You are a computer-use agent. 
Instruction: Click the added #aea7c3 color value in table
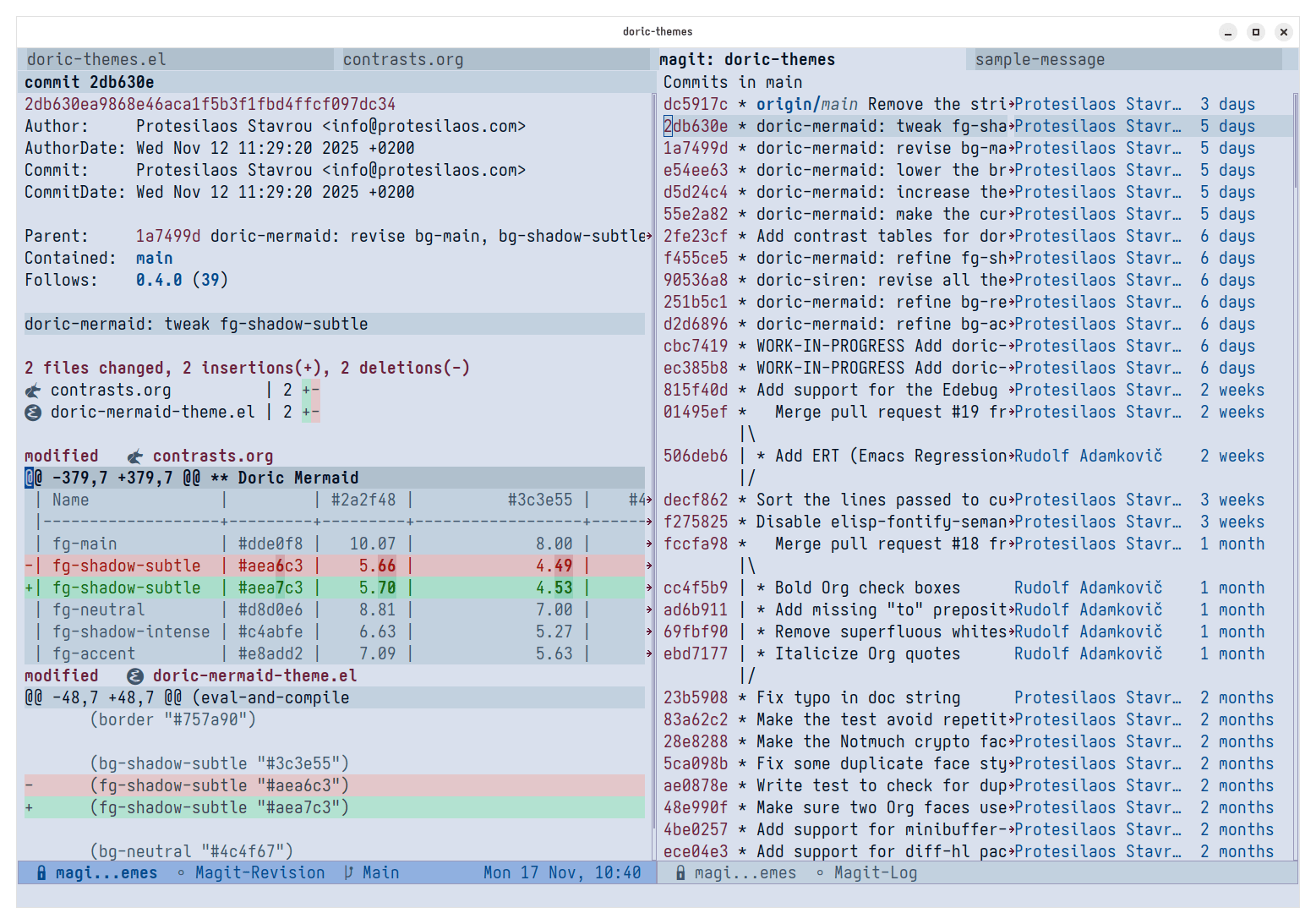(x=270, y=588)
